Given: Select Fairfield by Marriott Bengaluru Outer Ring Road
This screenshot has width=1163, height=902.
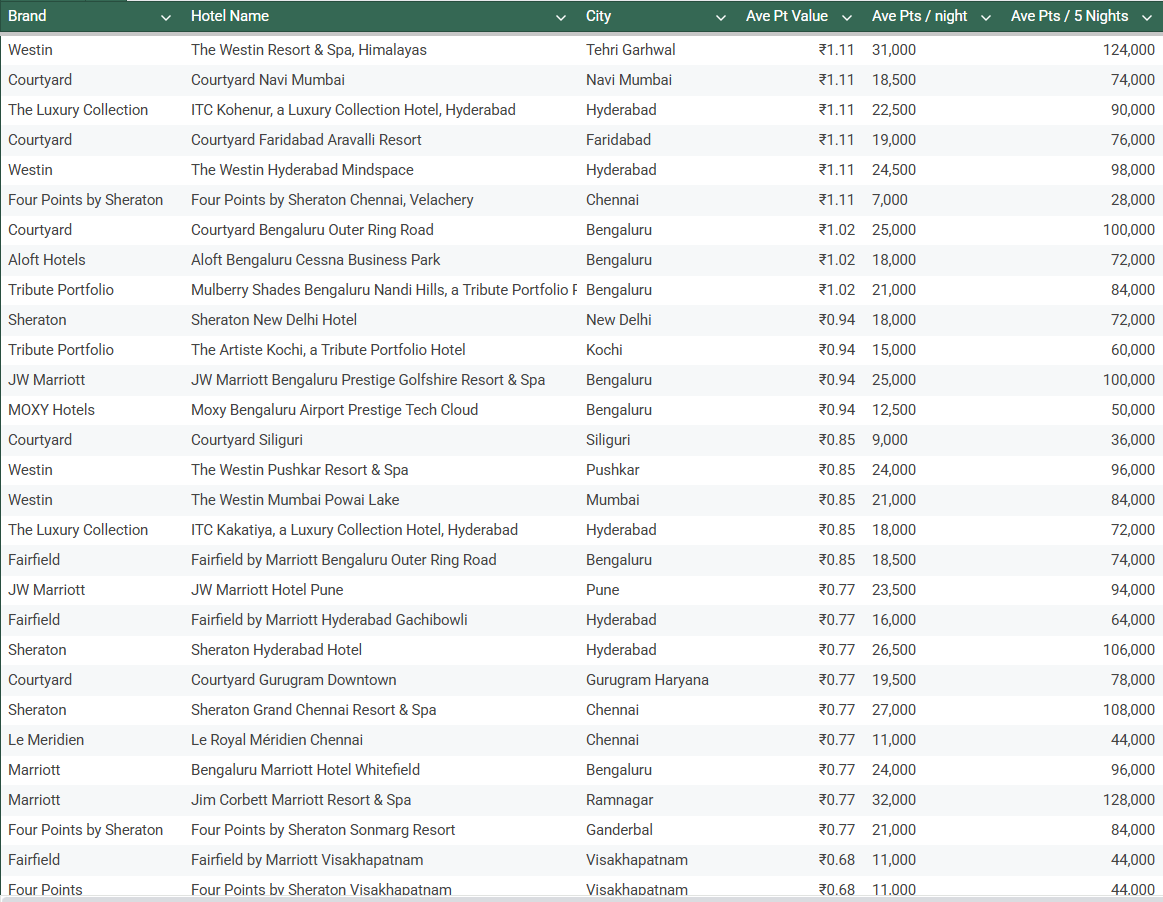Looking at the screenshot, I should [343, 560].
